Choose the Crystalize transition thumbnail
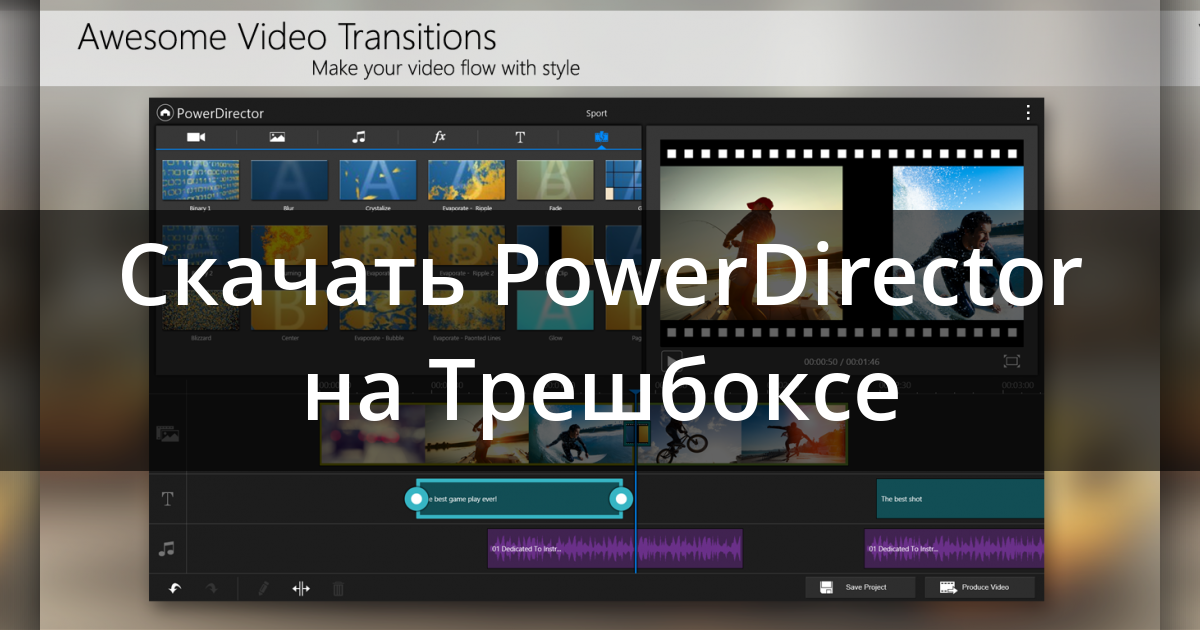1200x630 pixels. (378, 181)
